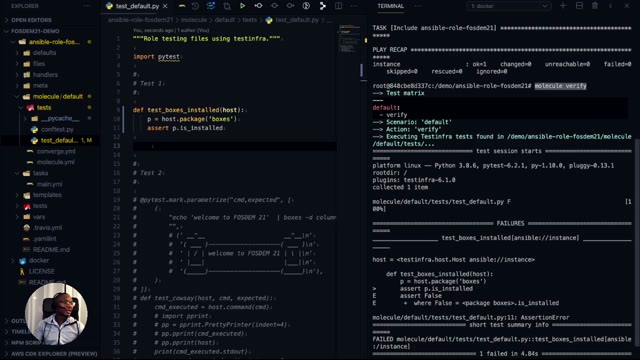Screen dimensions: 640x360
Task: Click highlighted 'molecule verify' terminal command
Action: click(x=560, y=86)
